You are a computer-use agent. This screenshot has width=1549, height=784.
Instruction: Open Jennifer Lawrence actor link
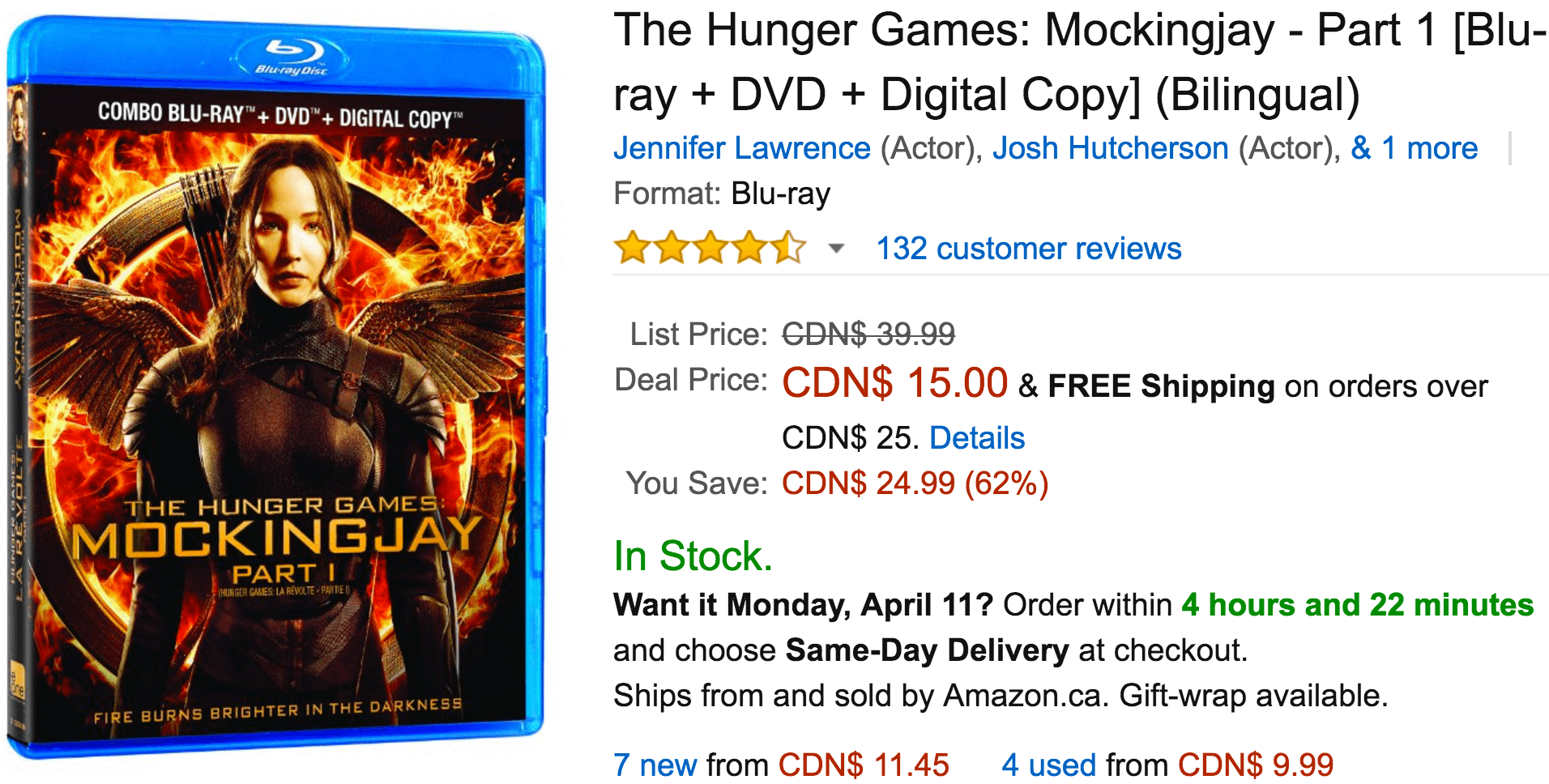click(741, 148)
